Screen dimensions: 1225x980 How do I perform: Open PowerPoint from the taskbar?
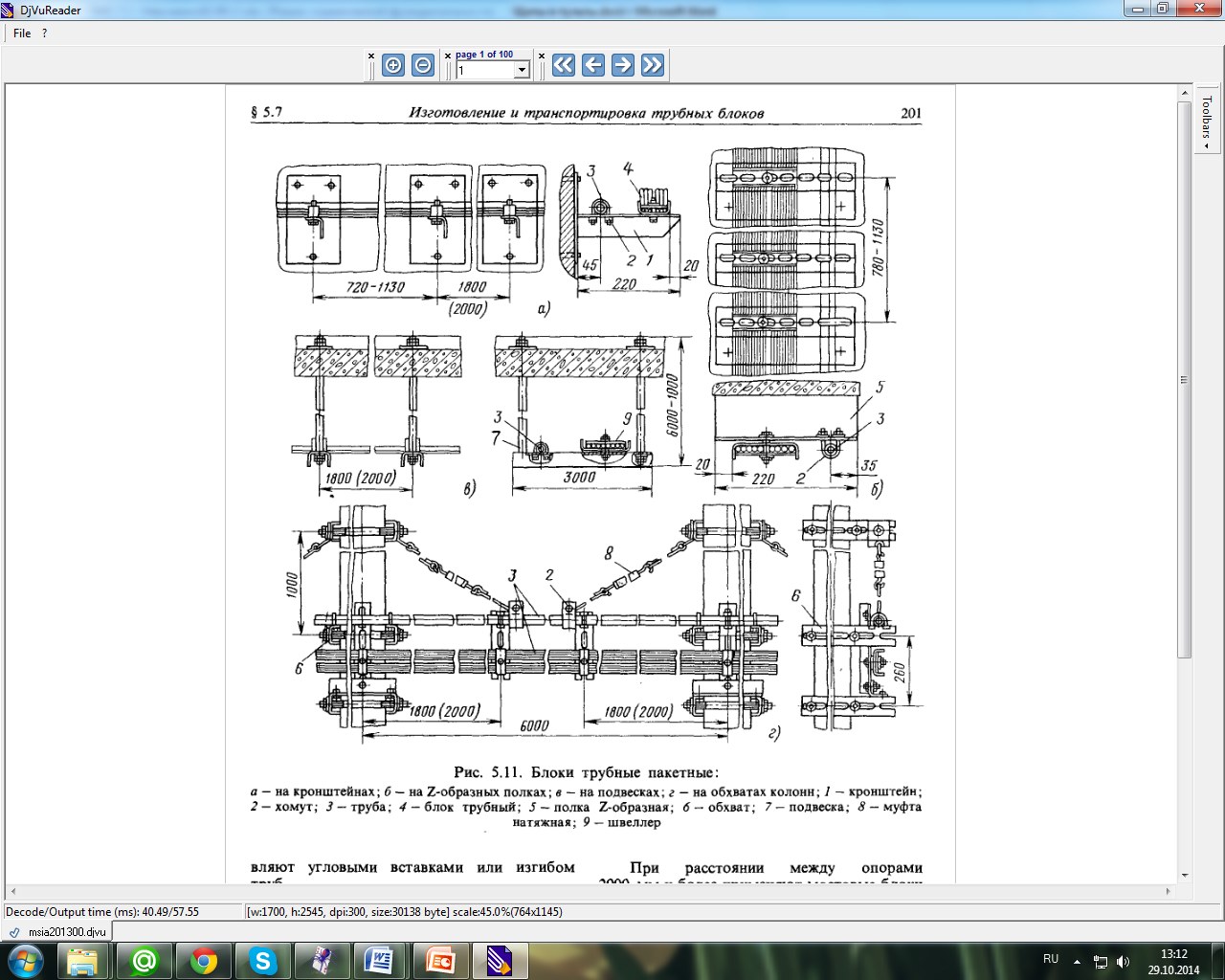[439, 960]
